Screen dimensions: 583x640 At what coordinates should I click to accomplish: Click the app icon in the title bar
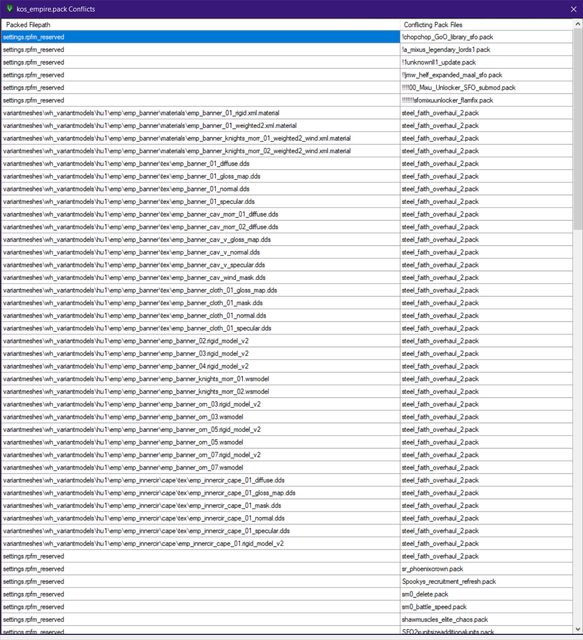tap(9, 9)
